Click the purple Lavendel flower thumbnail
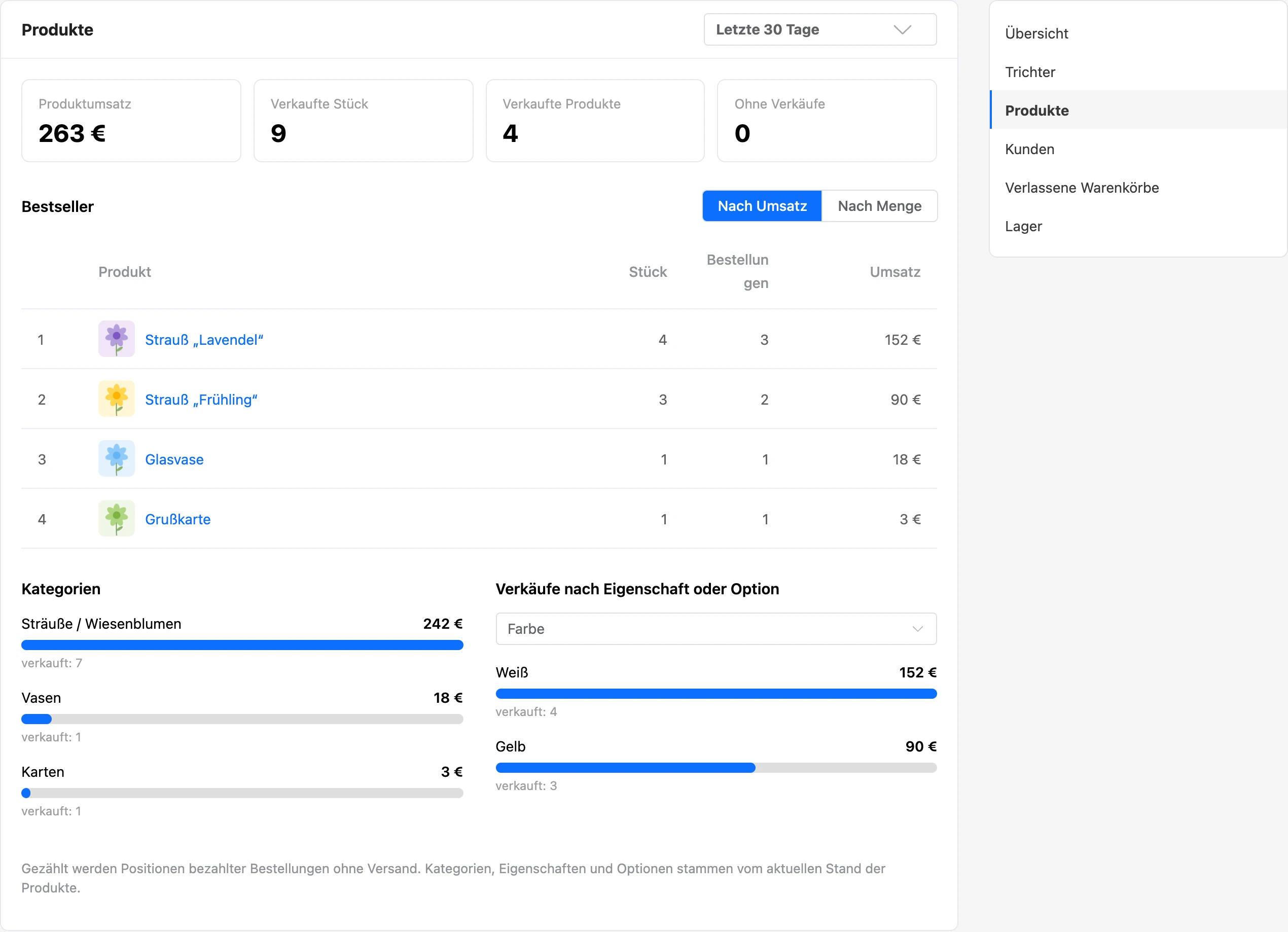 pyautogui.click(x=117, y=339)
